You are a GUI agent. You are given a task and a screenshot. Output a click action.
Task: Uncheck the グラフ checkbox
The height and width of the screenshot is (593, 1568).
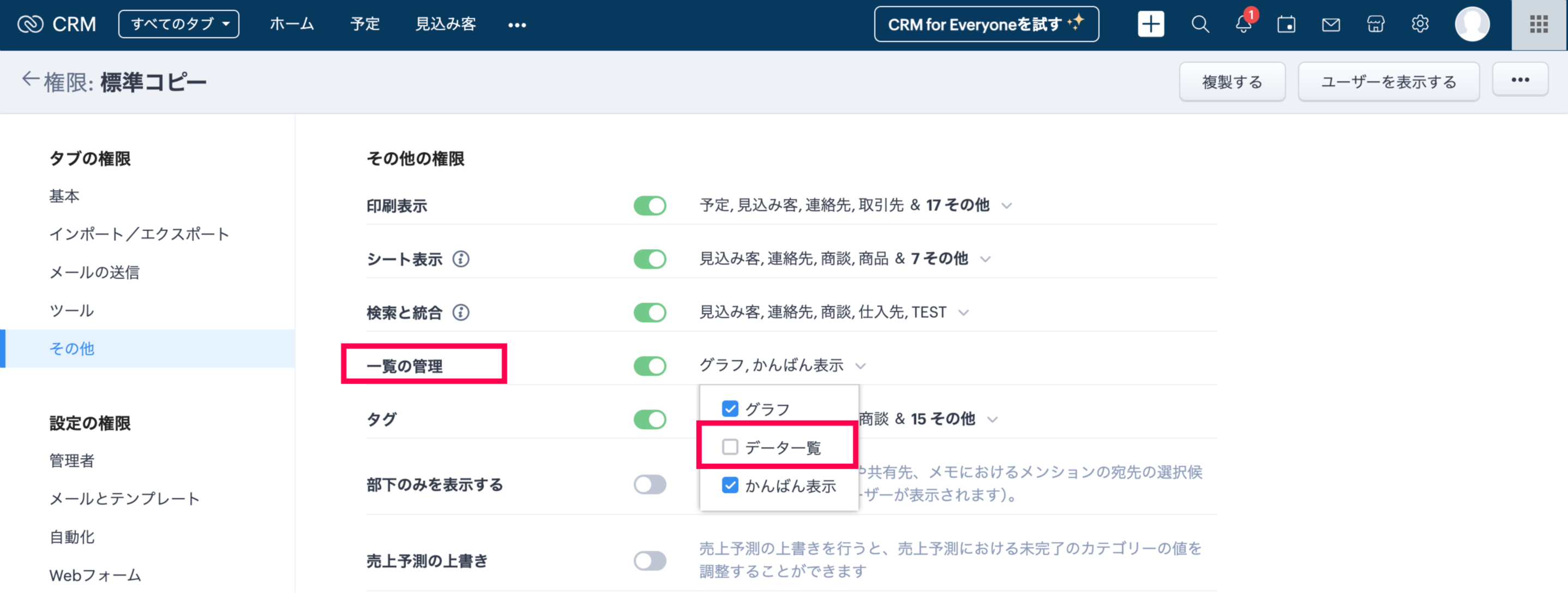point(730,409)
